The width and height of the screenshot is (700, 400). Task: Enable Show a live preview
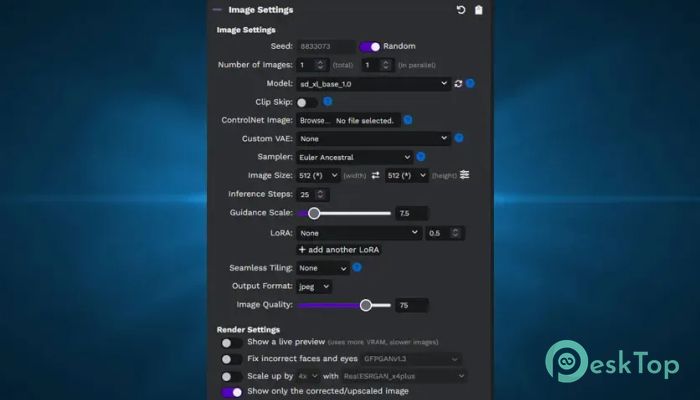click(231, 343)
